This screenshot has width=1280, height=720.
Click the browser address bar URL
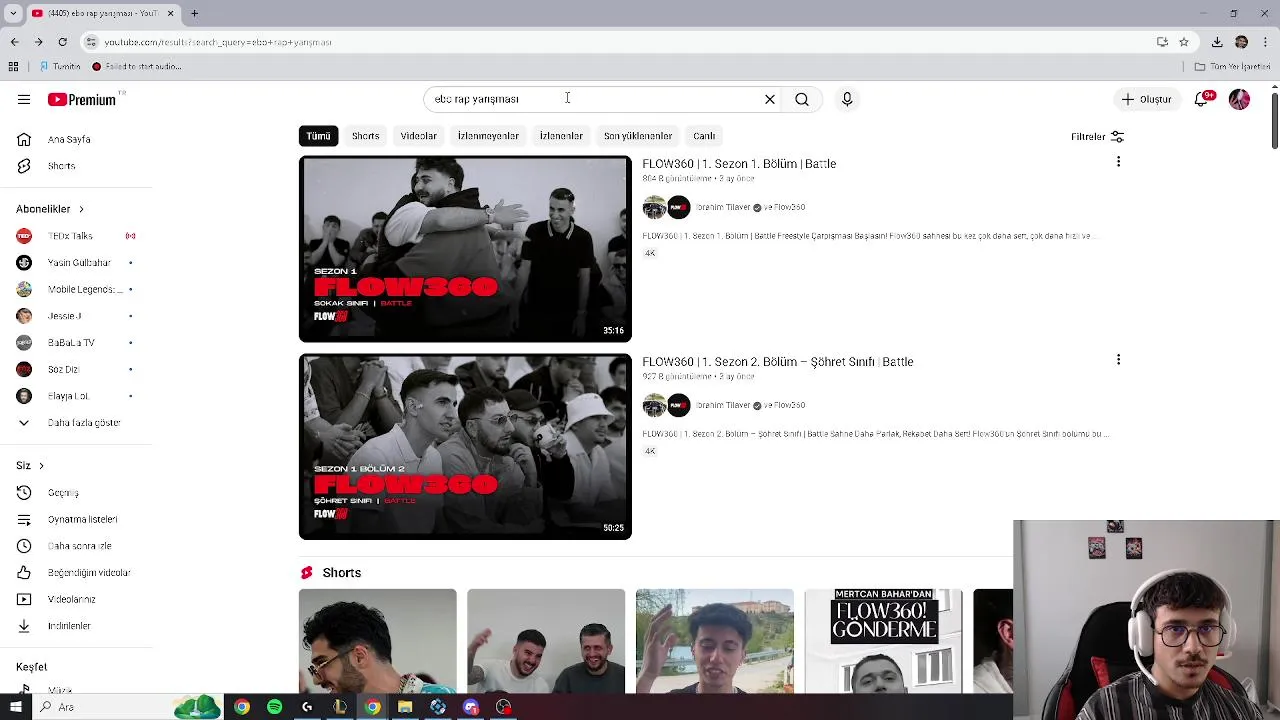218,42
